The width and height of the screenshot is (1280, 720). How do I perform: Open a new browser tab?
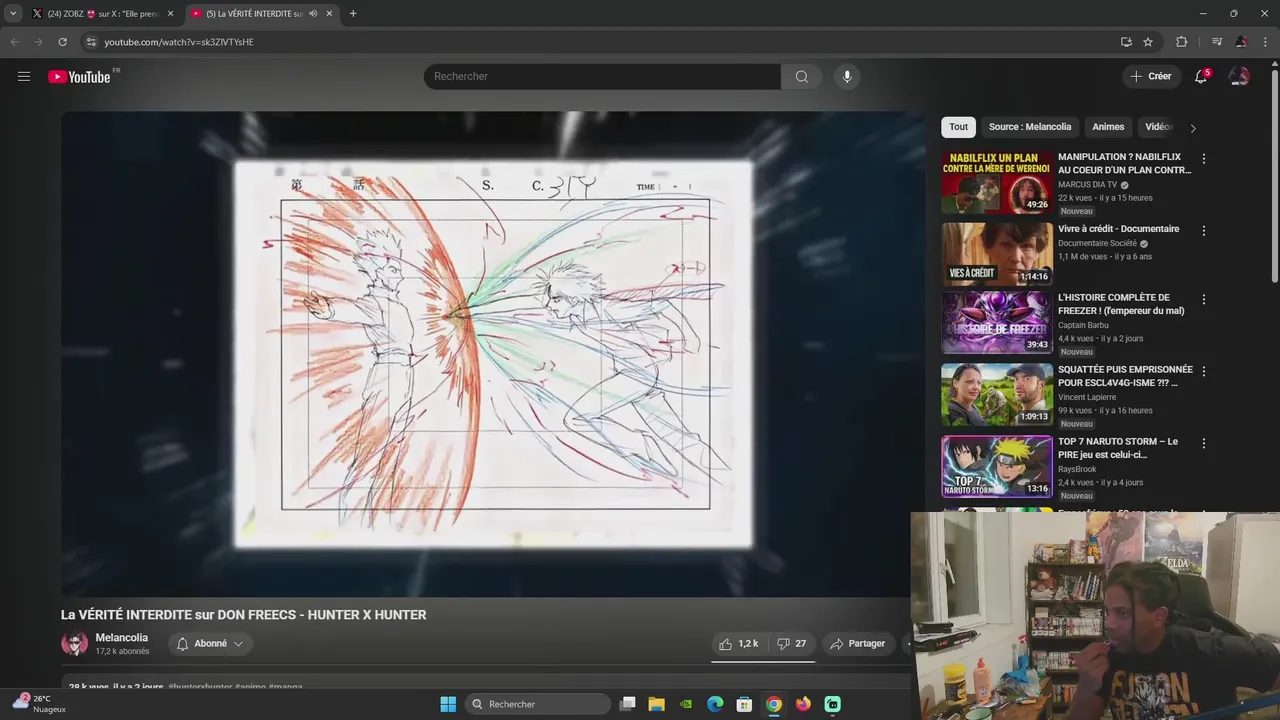(353, 14)
